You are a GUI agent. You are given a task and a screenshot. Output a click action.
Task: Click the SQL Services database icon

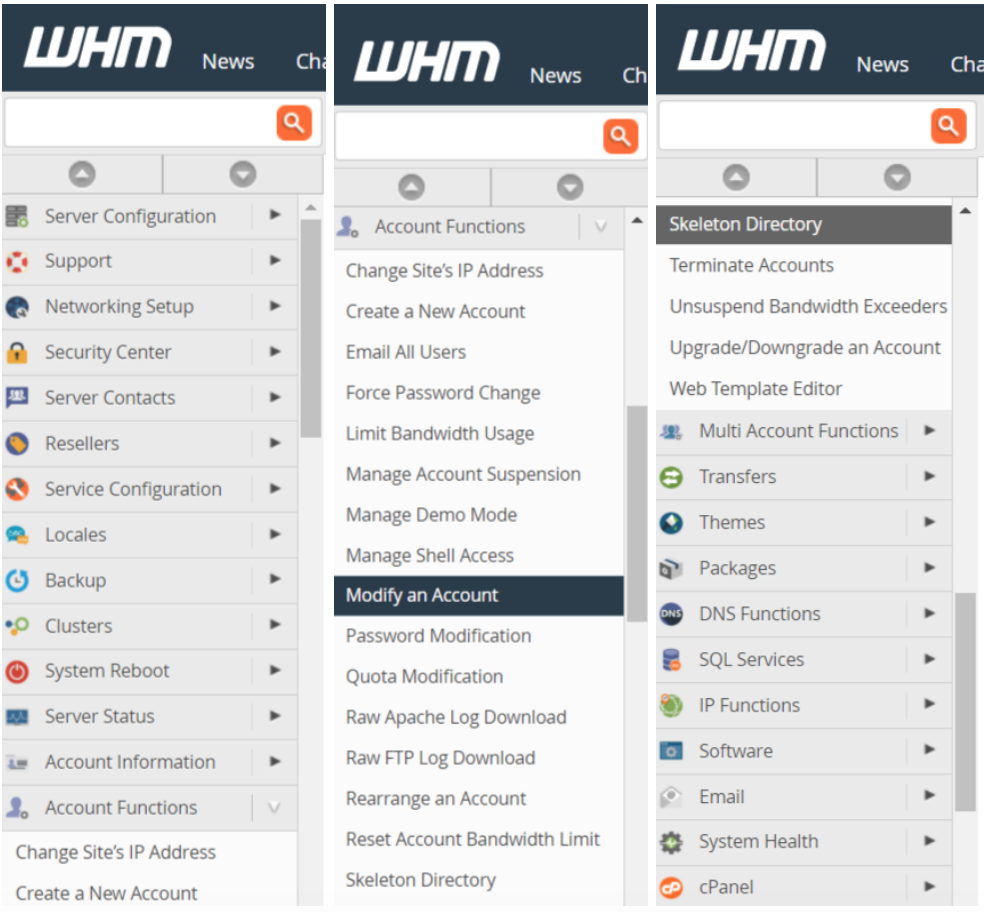(x=671, y=659)
